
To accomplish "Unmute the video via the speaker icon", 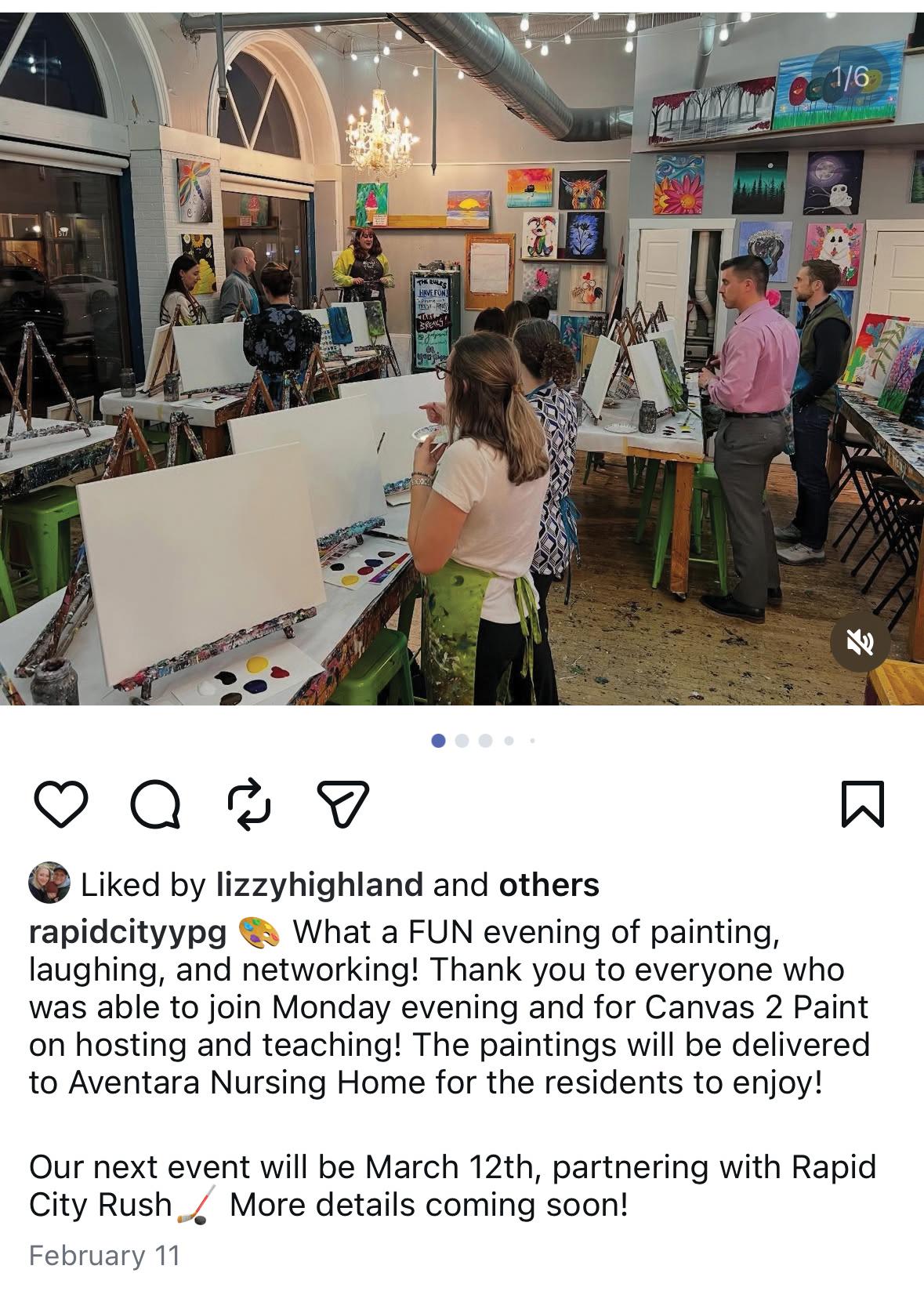I will point(860,642).
